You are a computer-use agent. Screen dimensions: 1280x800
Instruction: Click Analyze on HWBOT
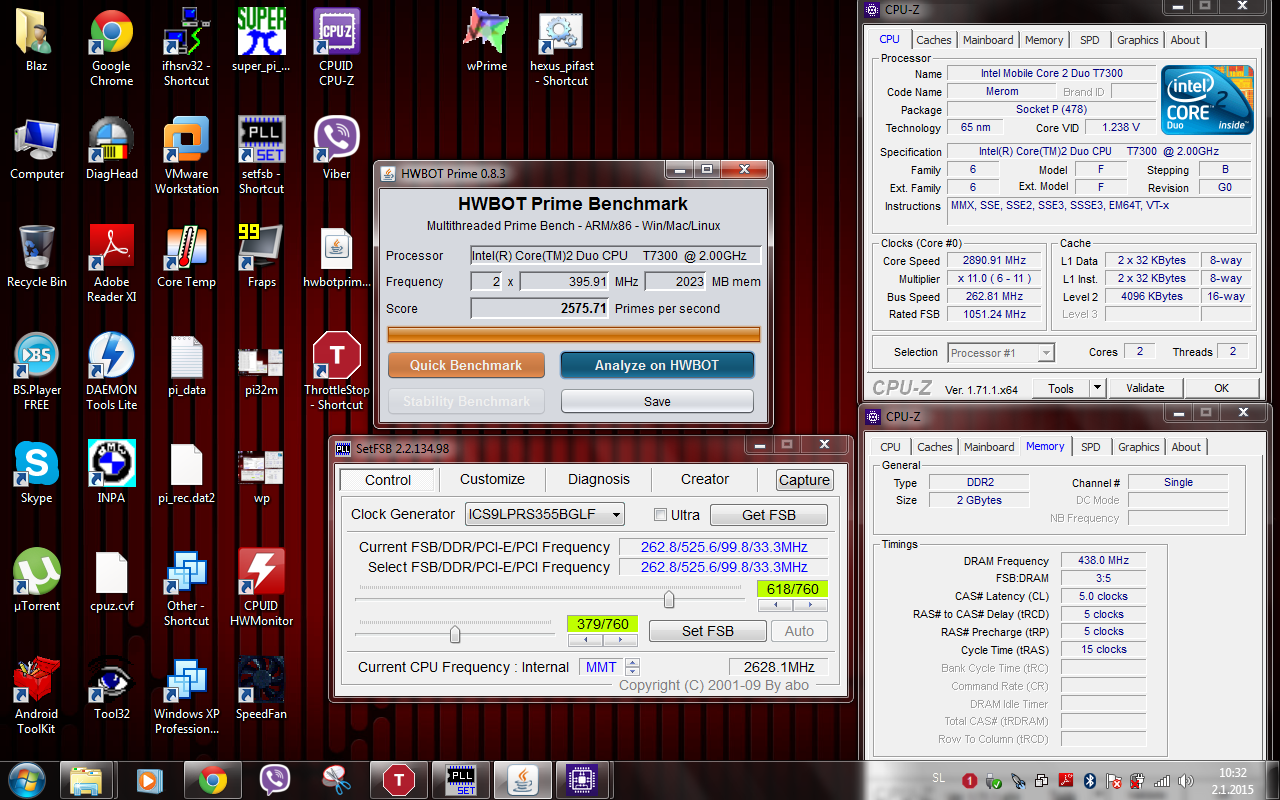[657, 365]
